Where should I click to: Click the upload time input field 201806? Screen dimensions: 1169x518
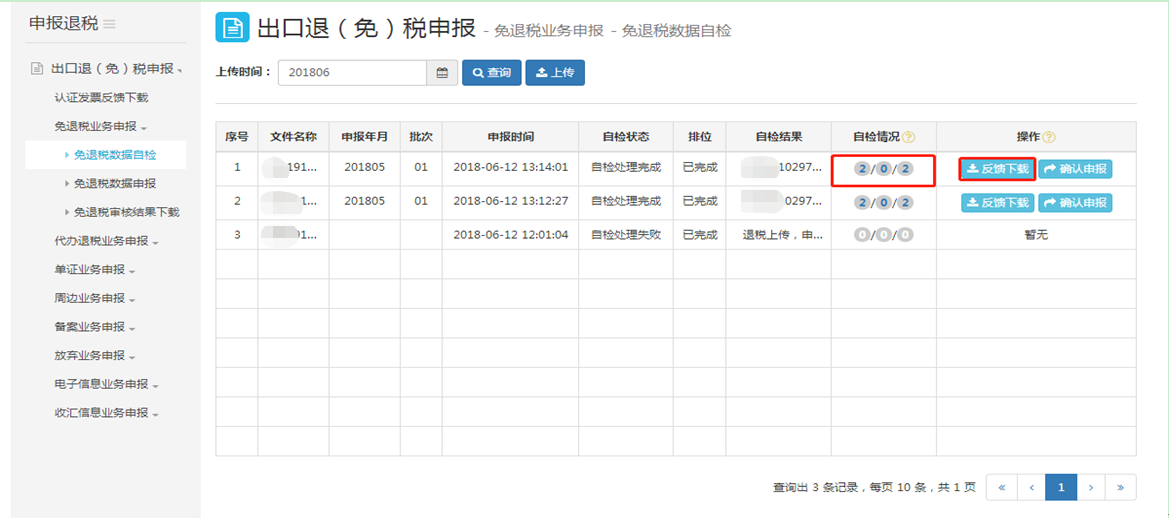(x=352, y=73)
